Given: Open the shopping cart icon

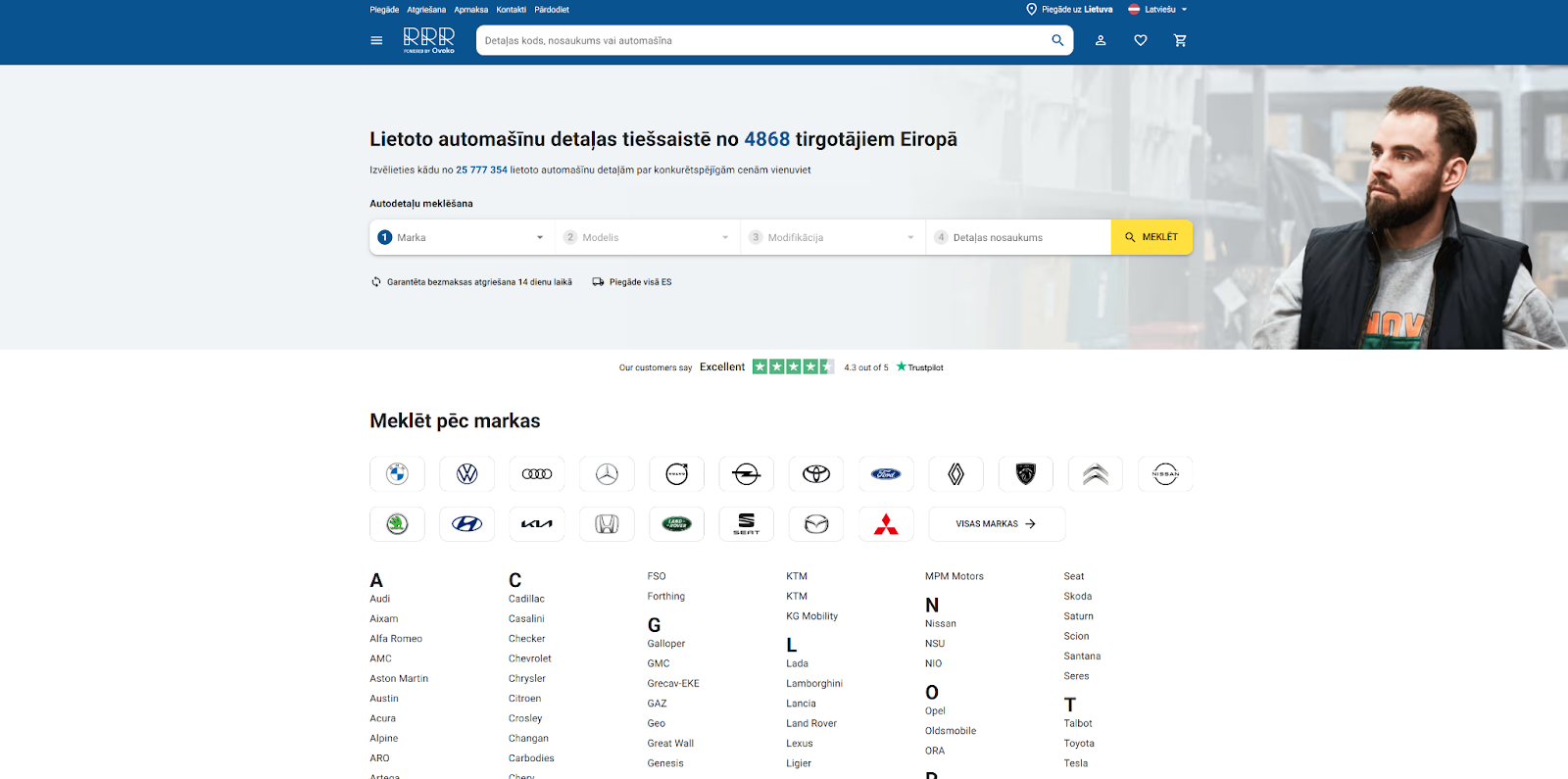Looking at the screenshot, I should pos(1180,40).
